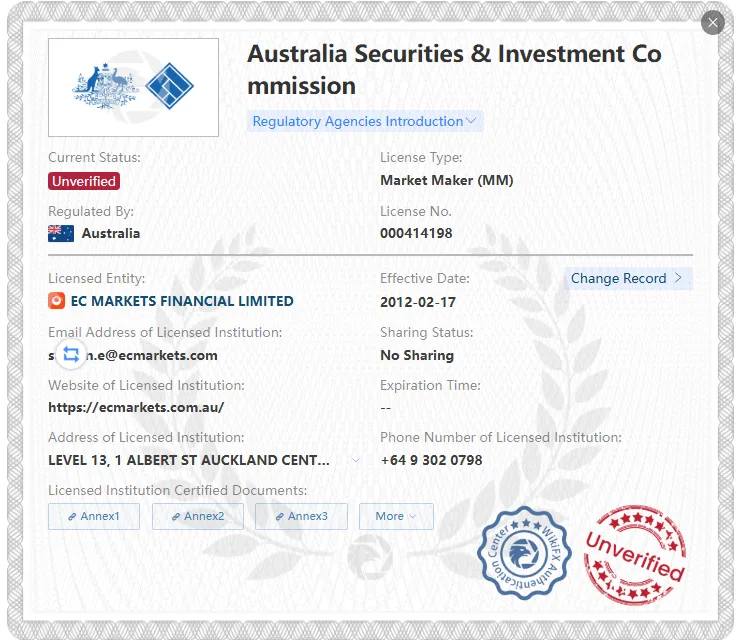Open Annex3 certified document
The width and height of the screenshot is (741, 643).
click(301, 516)
